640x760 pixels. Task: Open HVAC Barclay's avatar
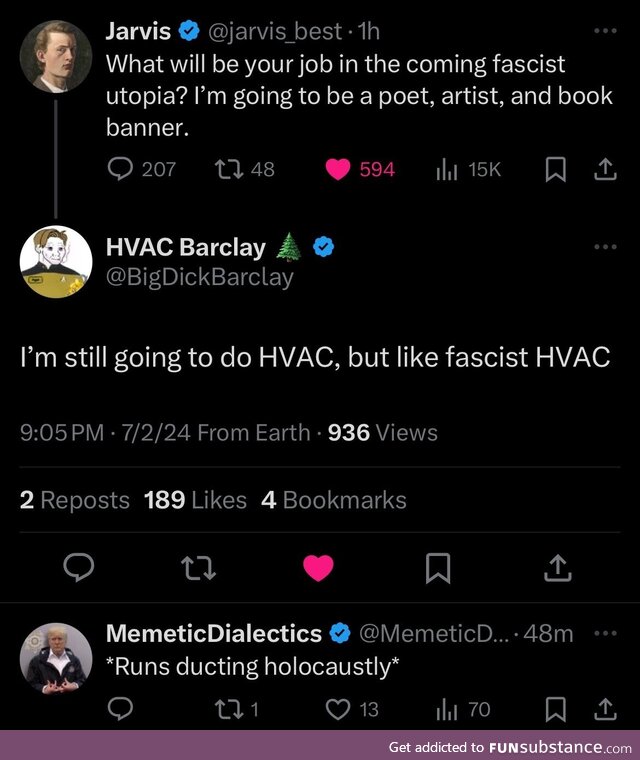pos(56,262)
